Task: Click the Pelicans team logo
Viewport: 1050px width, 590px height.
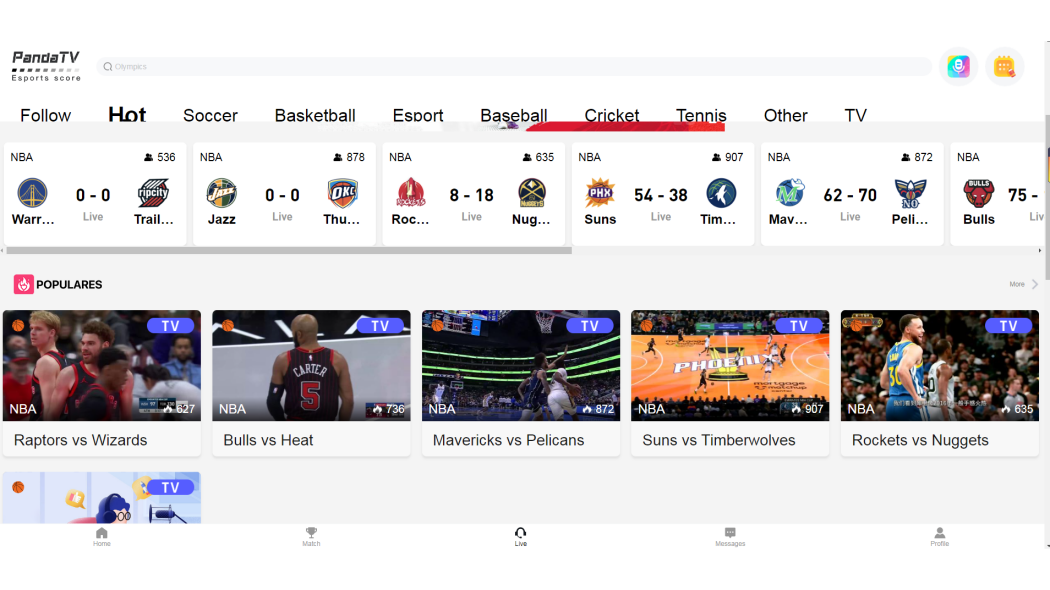Action: (x=911, y=194)
